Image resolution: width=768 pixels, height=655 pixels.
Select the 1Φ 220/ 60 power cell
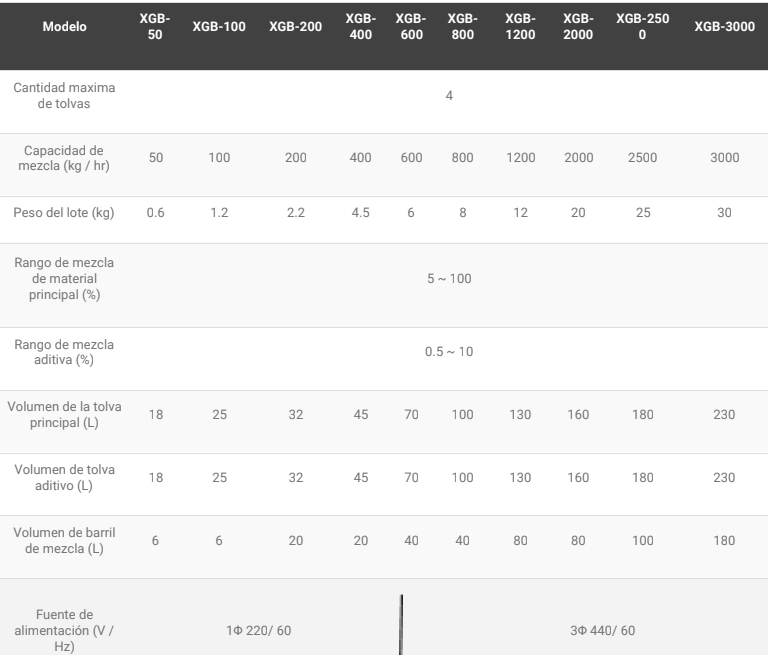[x=259, y=631]
